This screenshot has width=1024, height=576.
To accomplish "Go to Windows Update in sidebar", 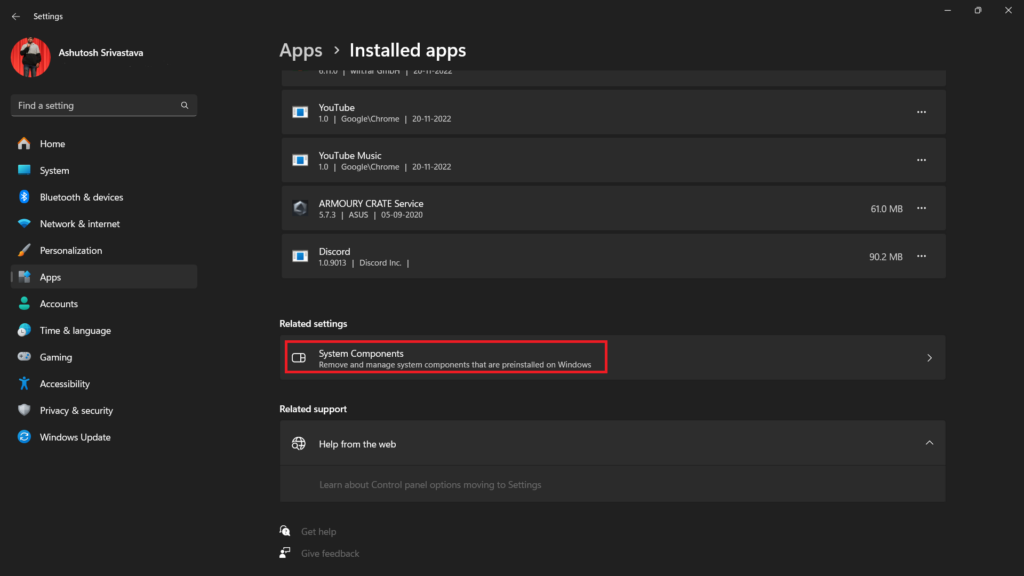I will [75, 437].
